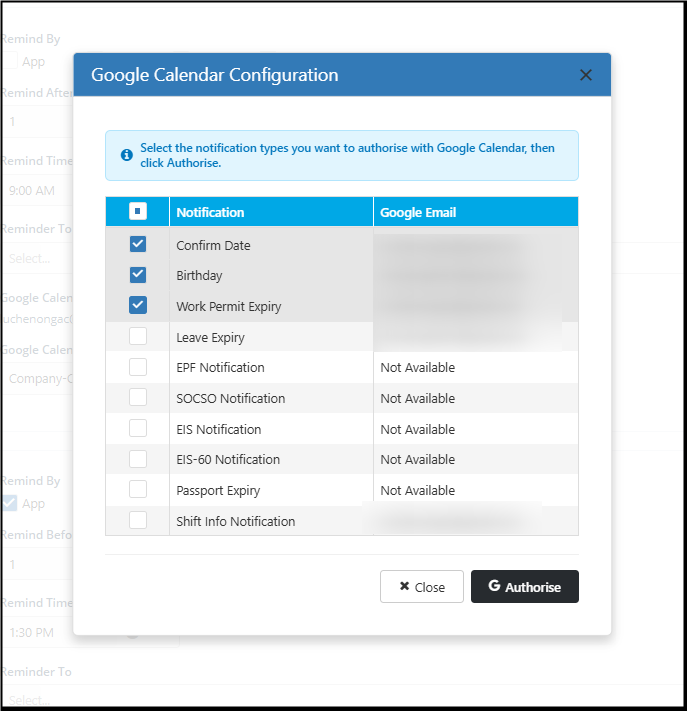Click Not Available in Passport Expiry row
The image size is (687, 711).
click(418, 490)
